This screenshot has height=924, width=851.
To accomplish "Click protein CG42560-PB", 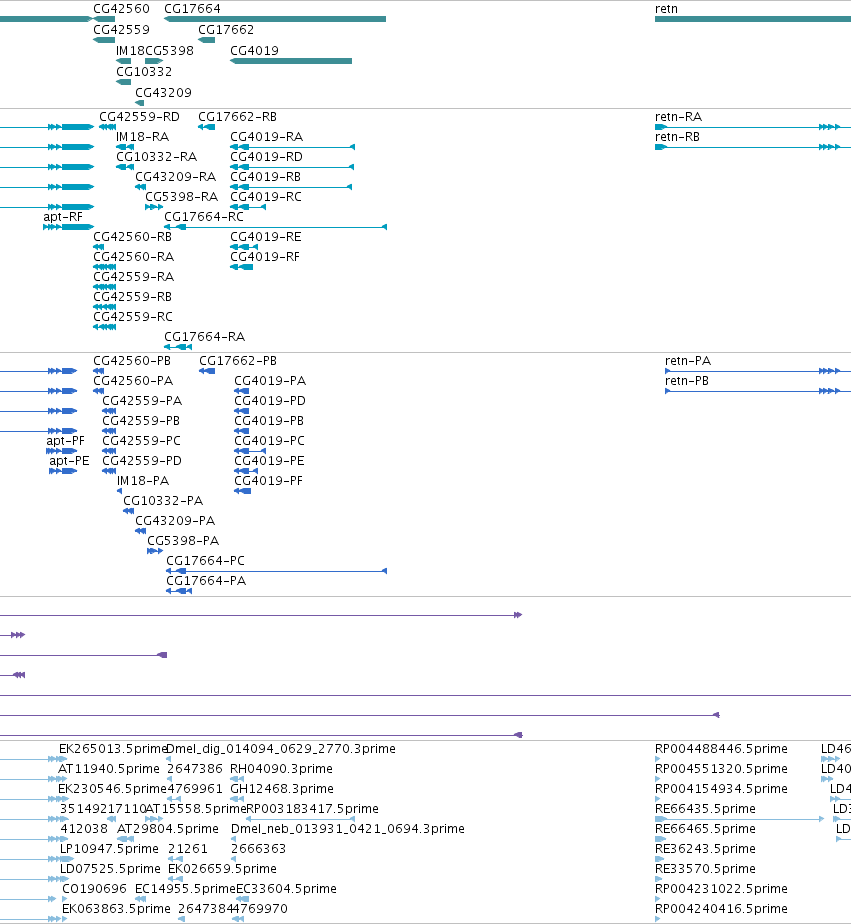I will (132, 361).
